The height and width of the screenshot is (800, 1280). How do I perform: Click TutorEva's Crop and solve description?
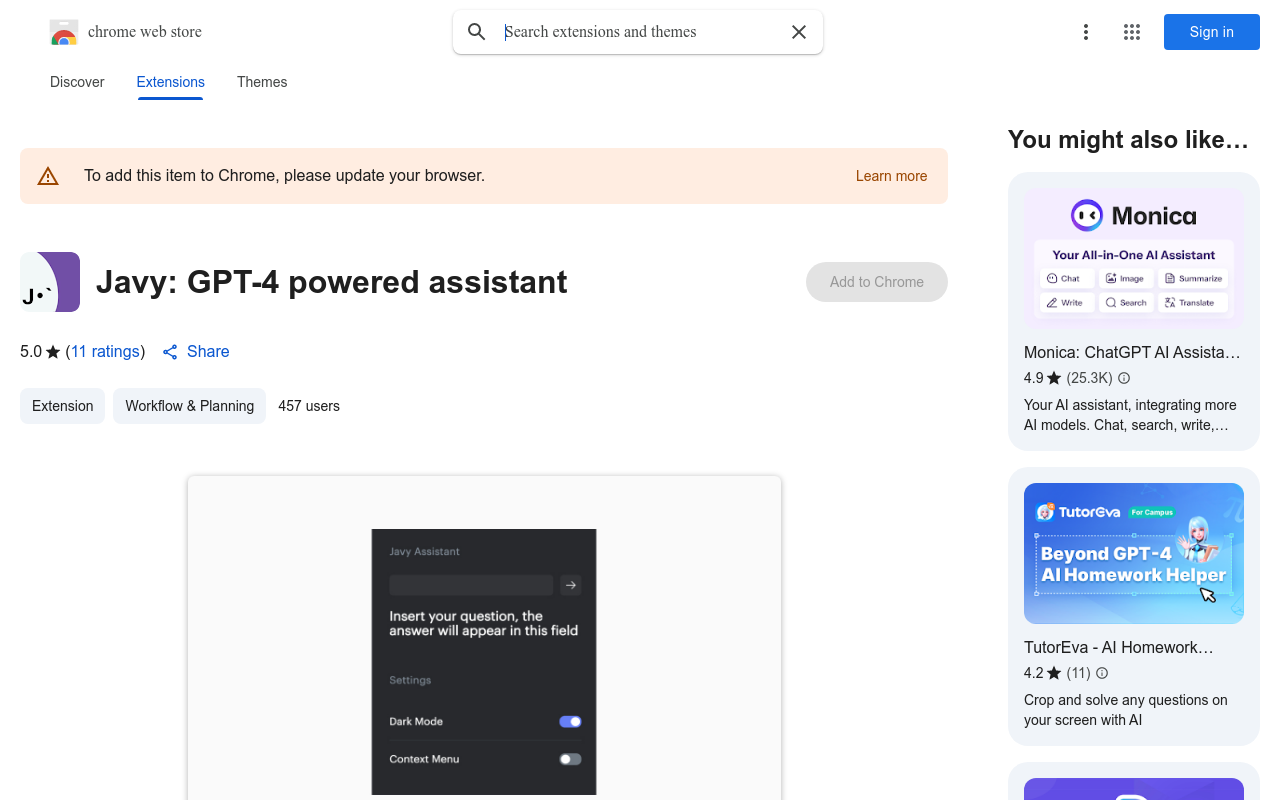click(x=1126, y=710)
